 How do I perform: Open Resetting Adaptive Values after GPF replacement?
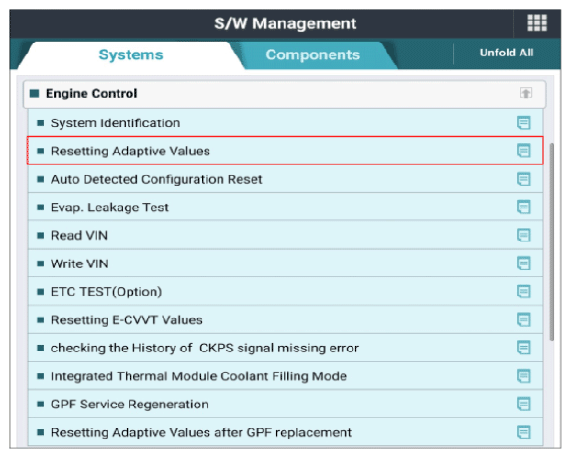pyautogui.click(x=285, y=432)
